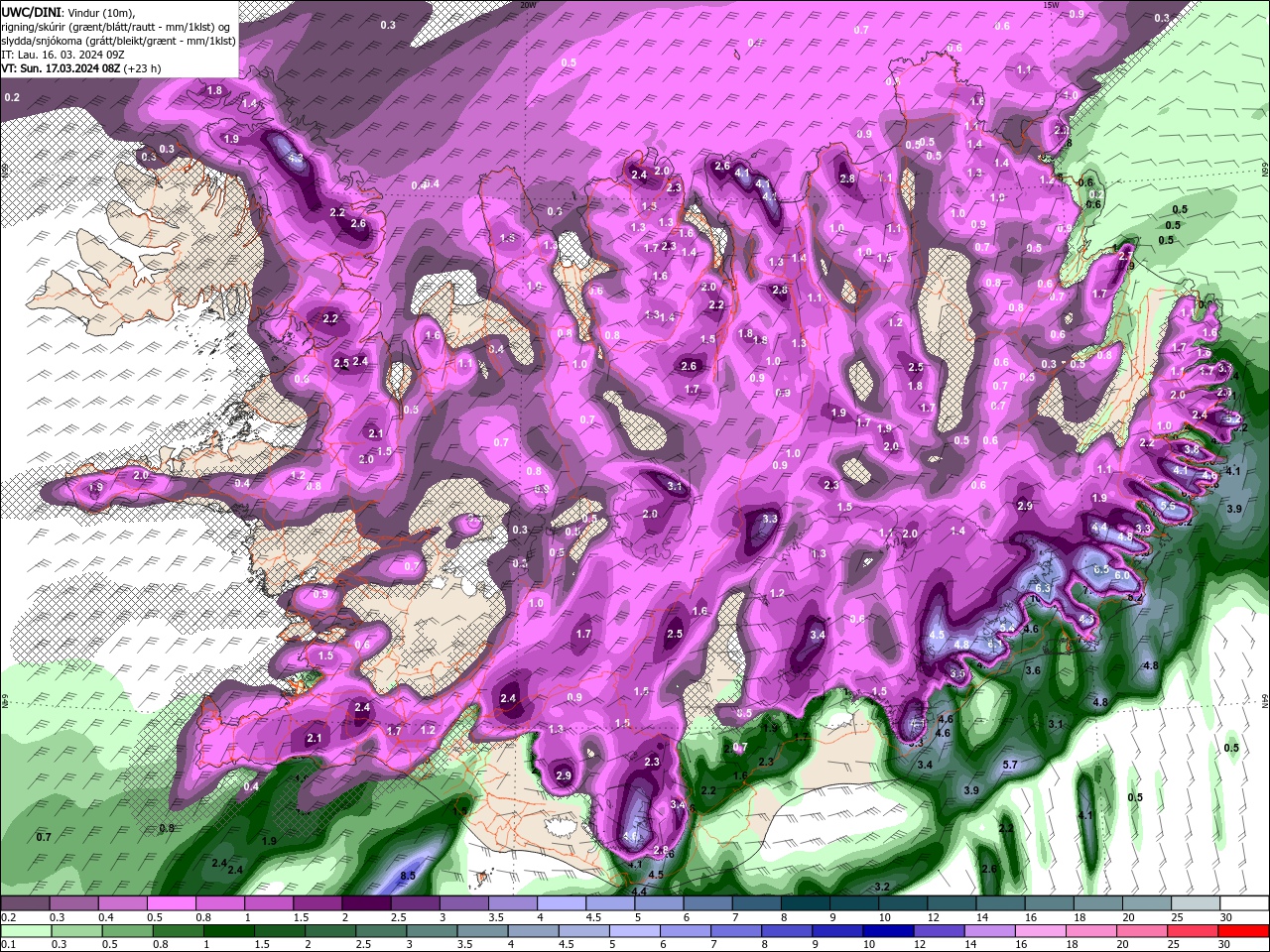The width and height of the screenshot is (1270, 952).
Task: Click the '6.5' precipitation value on the map
Action: click(1100, 569)
